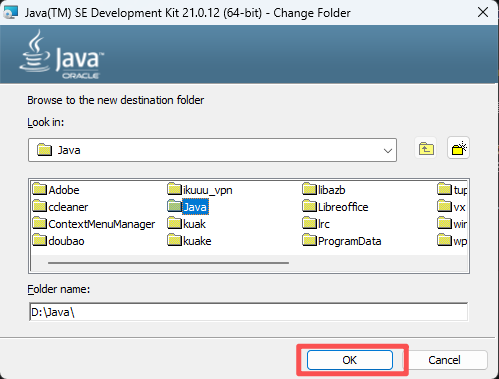Viewport: 499px width, 379px height.
Task: Select the kuak folder
Action: [187, 224]
